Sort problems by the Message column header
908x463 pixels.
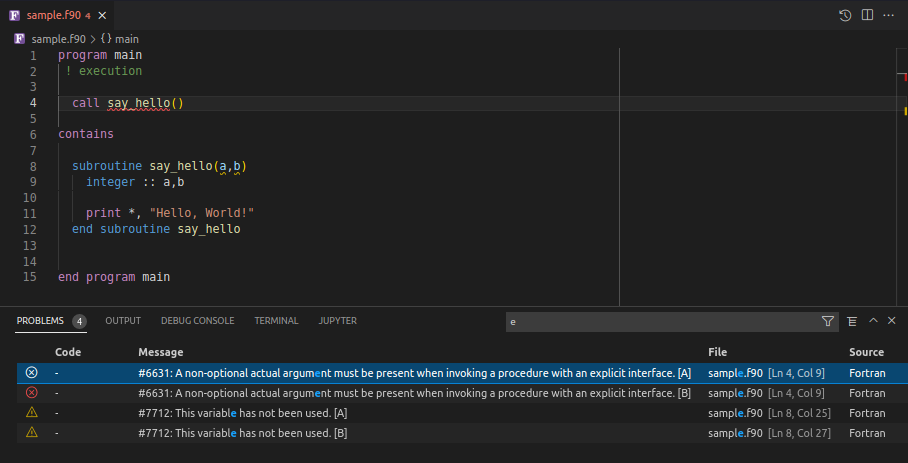click(160, 352)
